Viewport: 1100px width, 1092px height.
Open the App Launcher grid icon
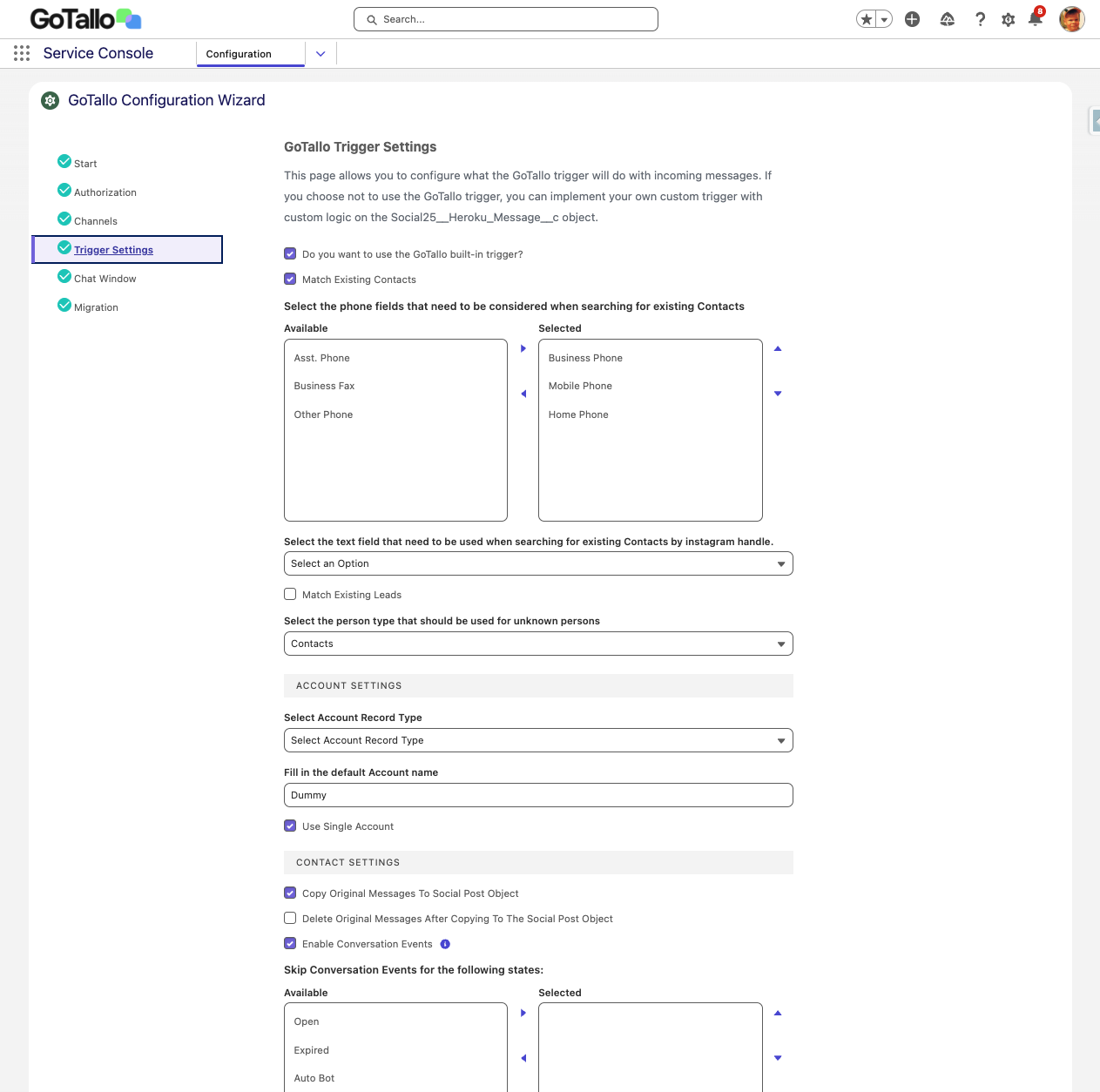(x=22, y=53)
